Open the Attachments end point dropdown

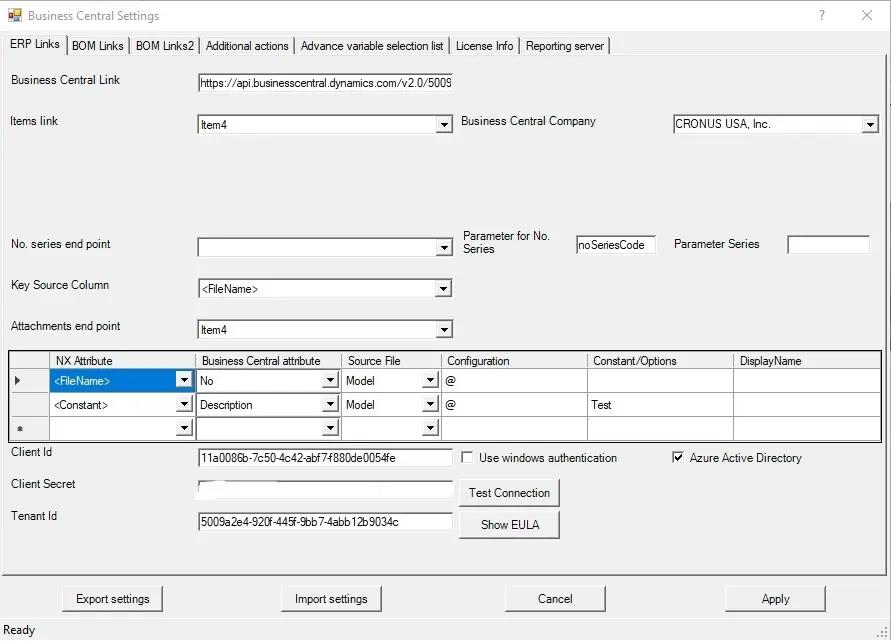[444, 329]
